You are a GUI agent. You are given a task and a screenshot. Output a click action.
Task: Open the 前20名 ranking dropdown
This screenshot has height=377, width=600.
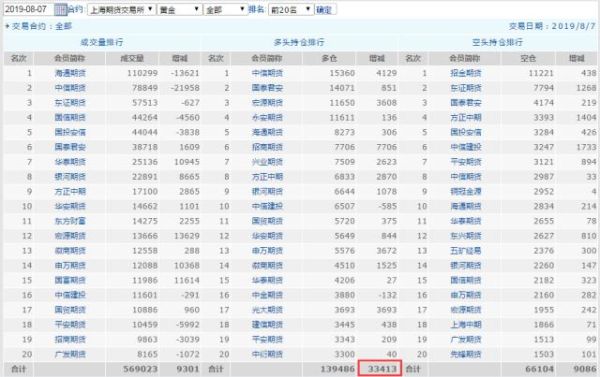pyautogui.click(x=290, y=10)
